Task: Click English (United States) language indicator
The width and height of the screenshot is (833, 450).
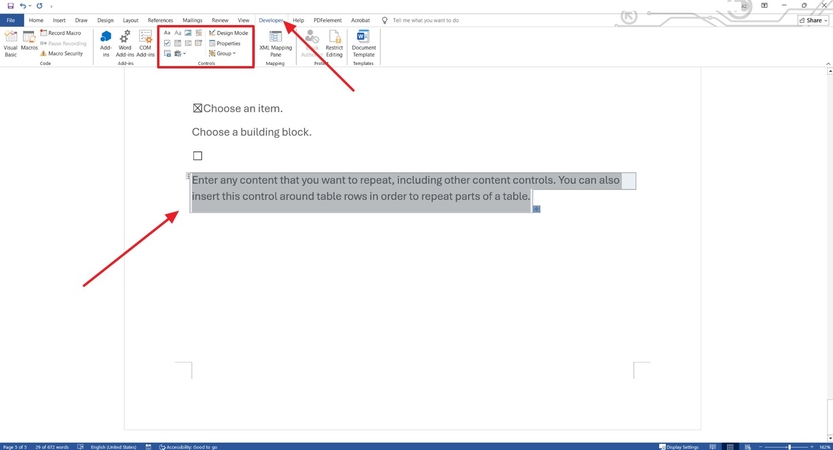Action: click(113, 447)
